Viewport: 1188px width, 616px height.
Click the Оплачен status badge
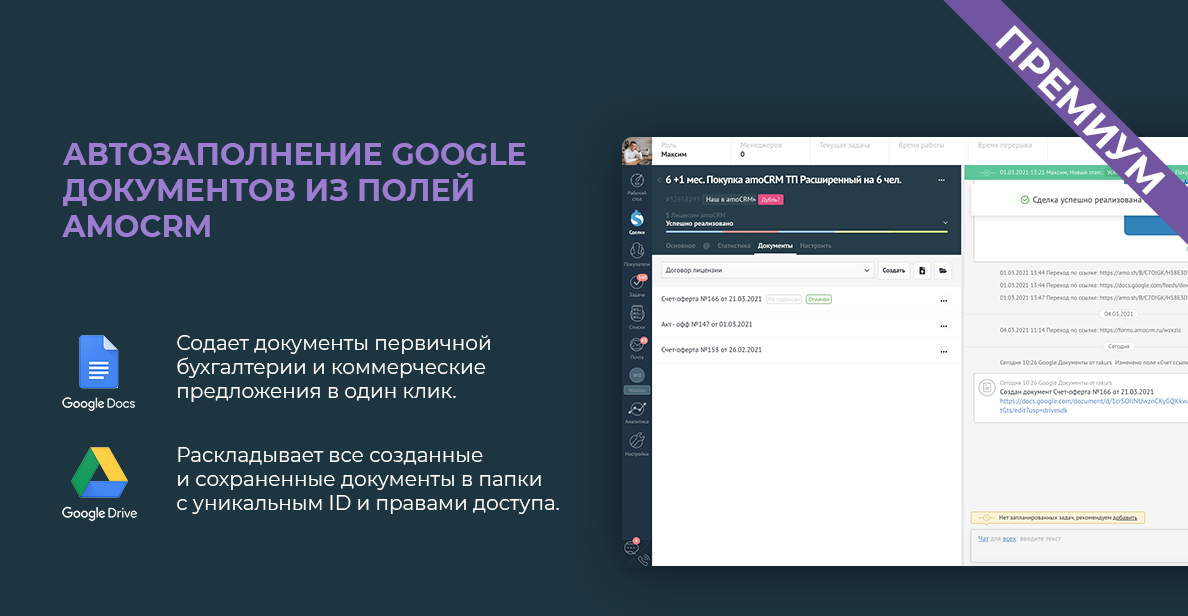coord(818,299)
